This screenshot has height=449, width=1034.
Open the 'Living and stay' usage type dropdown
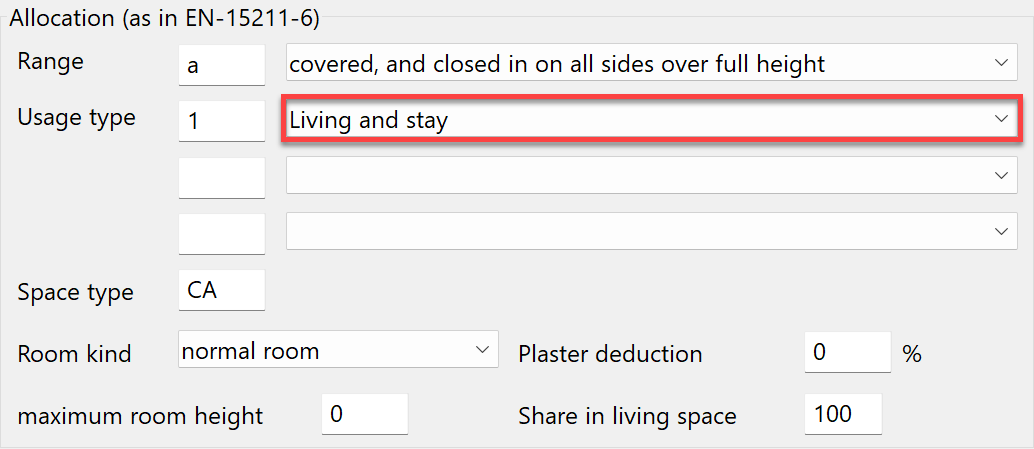[640, 120]
